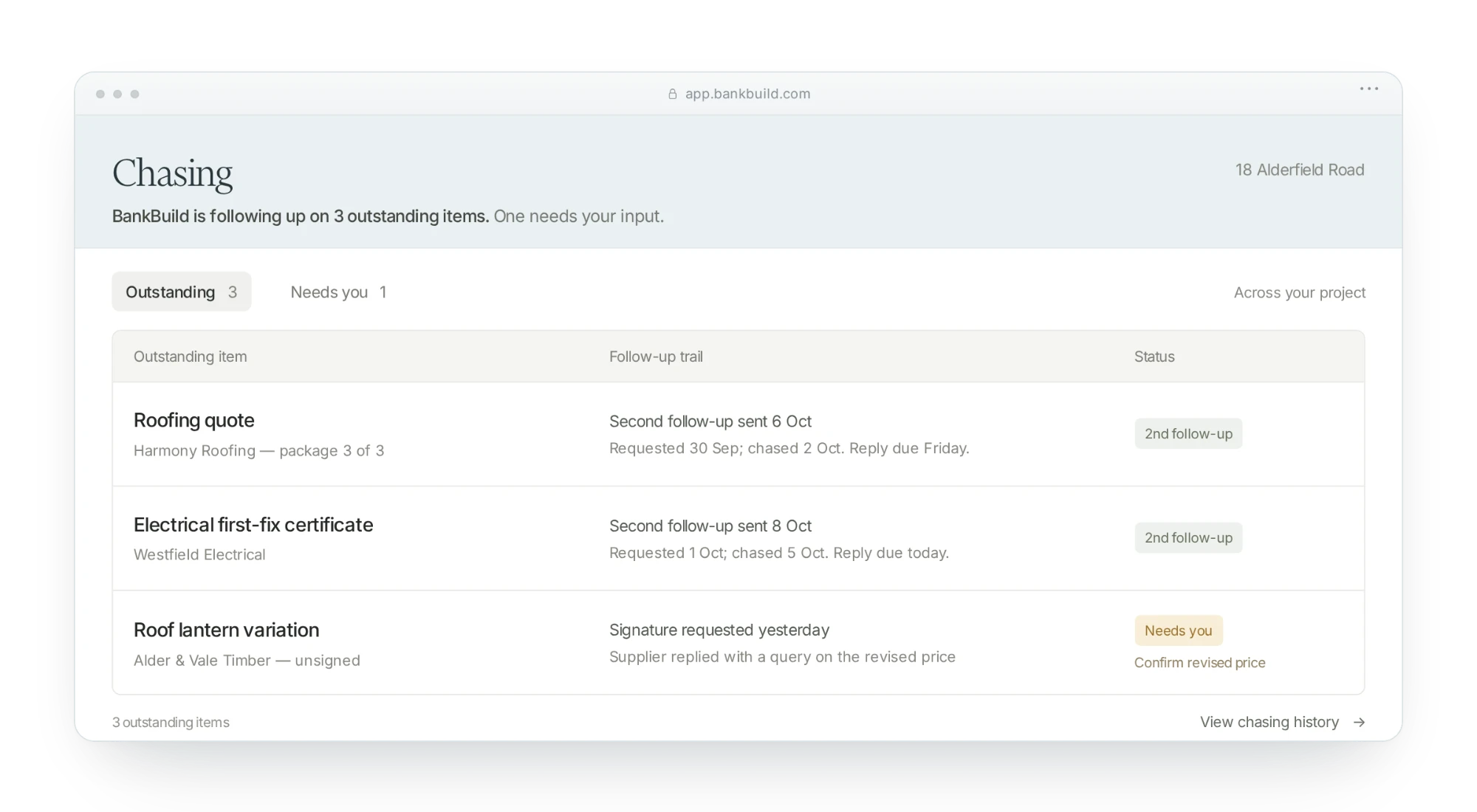Switch to the Needs you tab
The width and height of the screenshot is (1477, 812).
(338, 292)
